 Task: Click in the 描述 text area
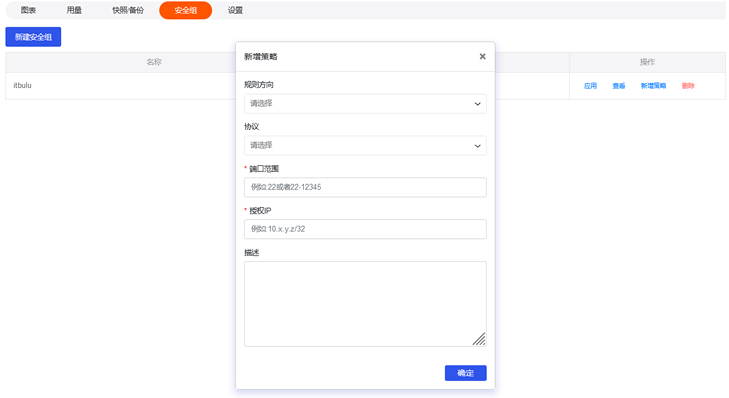click(365, 304)
